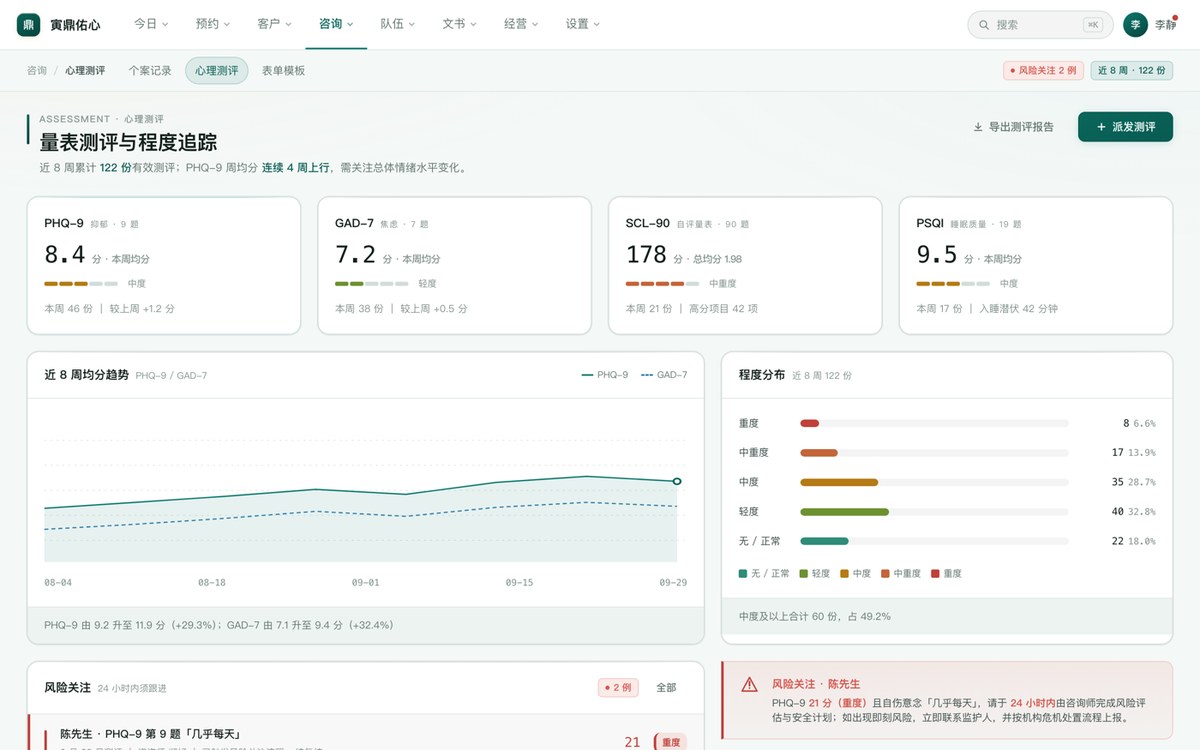
Task: Click the 风险关注 2 例 badge
Action: coord(1043,71)
